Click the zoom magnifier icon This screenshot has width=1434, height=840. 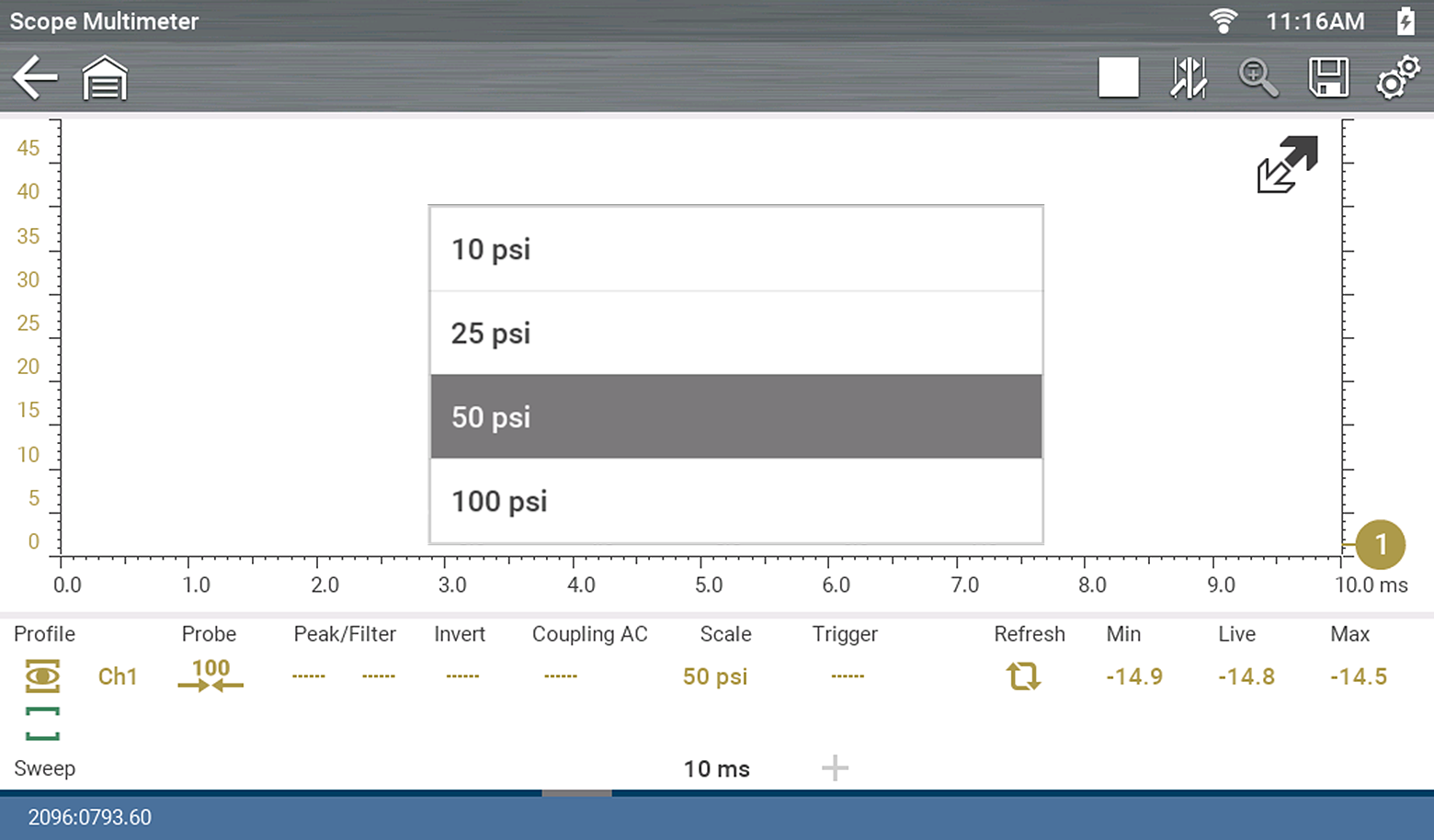[1258, 78]
